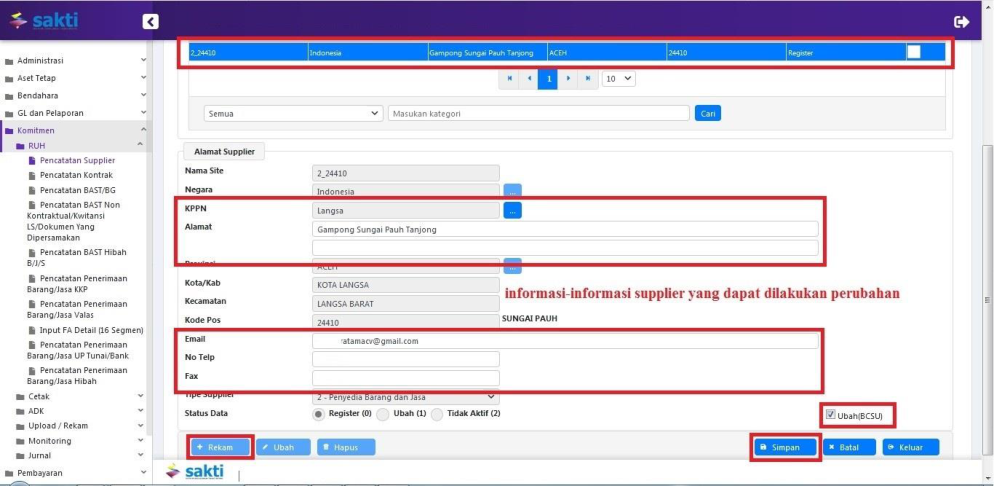Click previous page arrow in pagination

(528, 78)
